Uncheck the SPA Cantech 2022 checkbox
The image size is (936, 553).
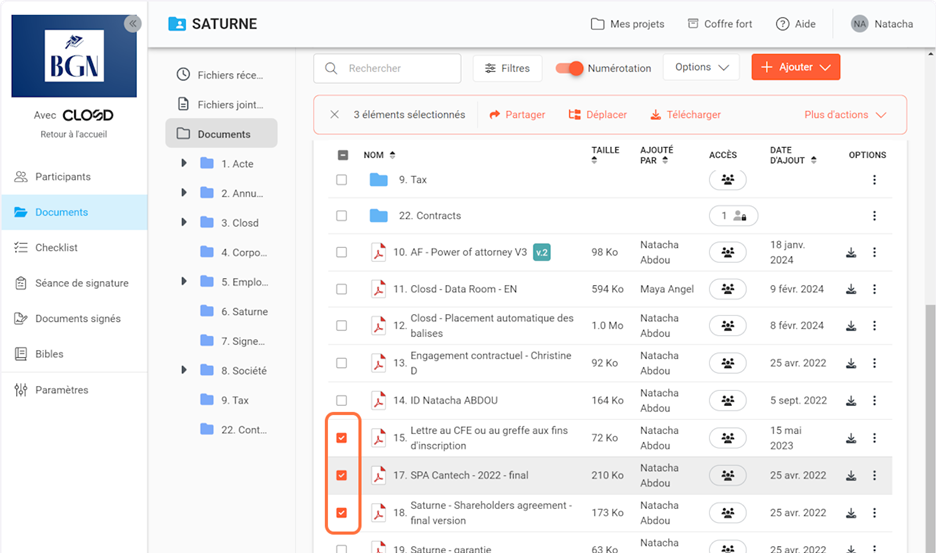(x=342, y=476)
